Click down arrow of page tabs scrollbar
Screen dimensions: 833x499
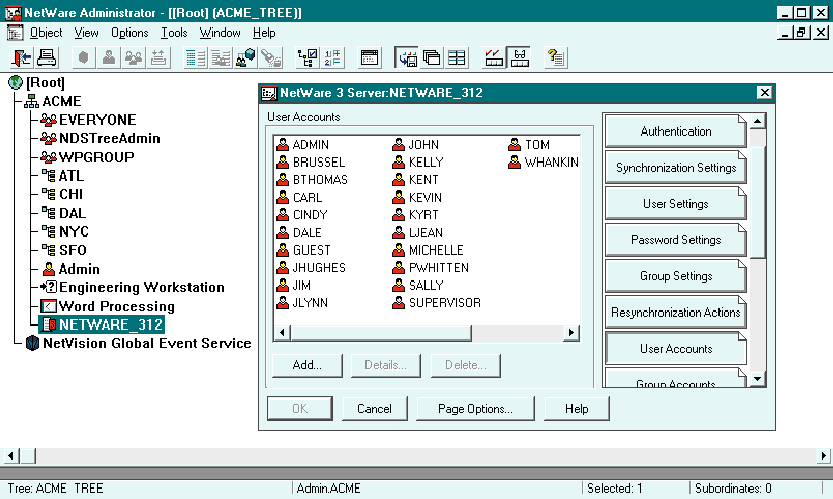(758, 379)
